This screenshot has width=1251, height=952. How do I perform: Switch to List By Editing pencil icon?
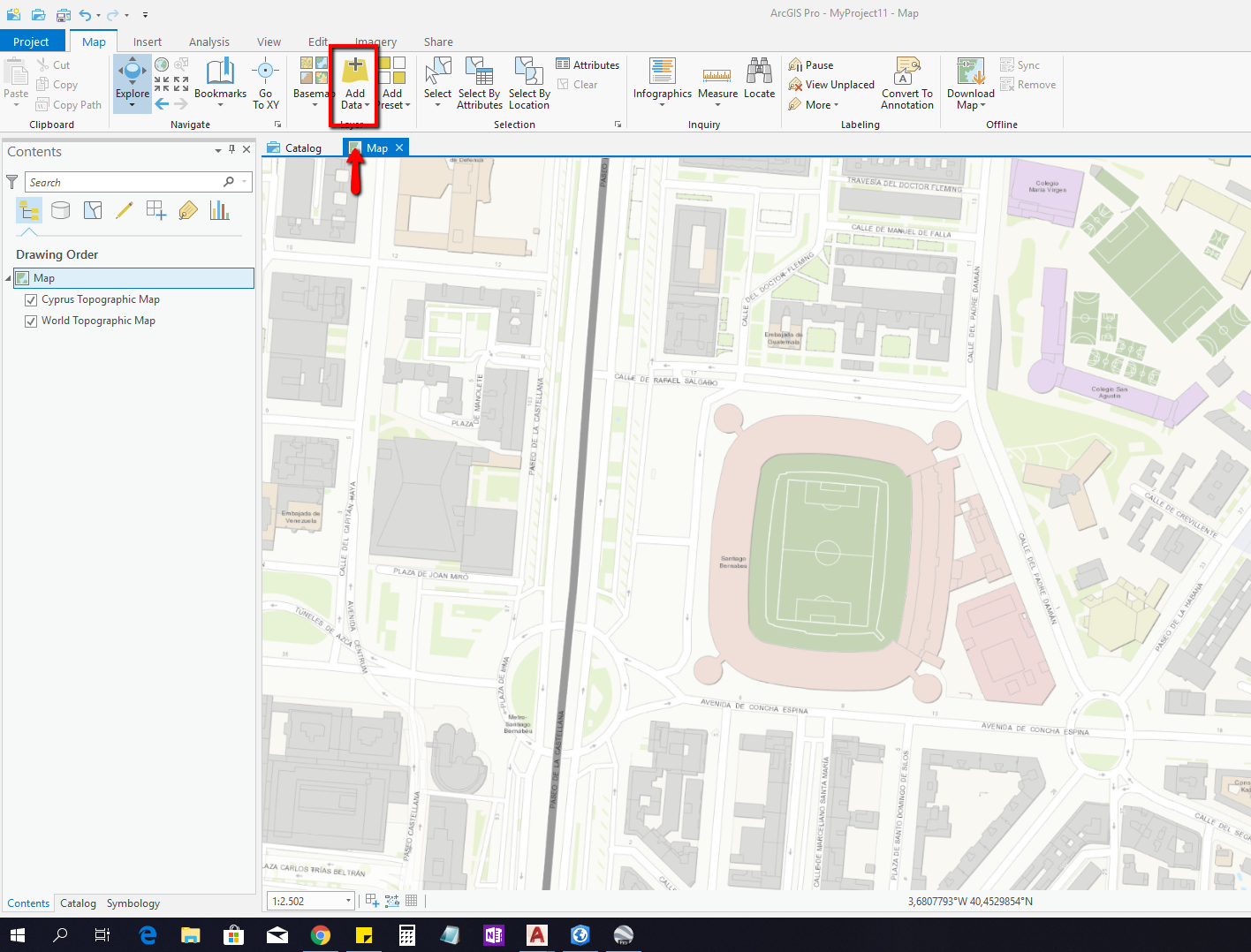pyautogui.click(x=125, y=210)
